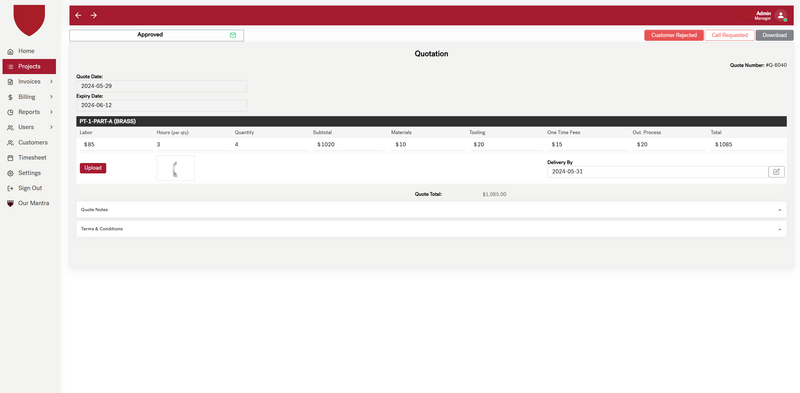
Task: Click the Quotation page title
Action: click(x=431, y=54)
